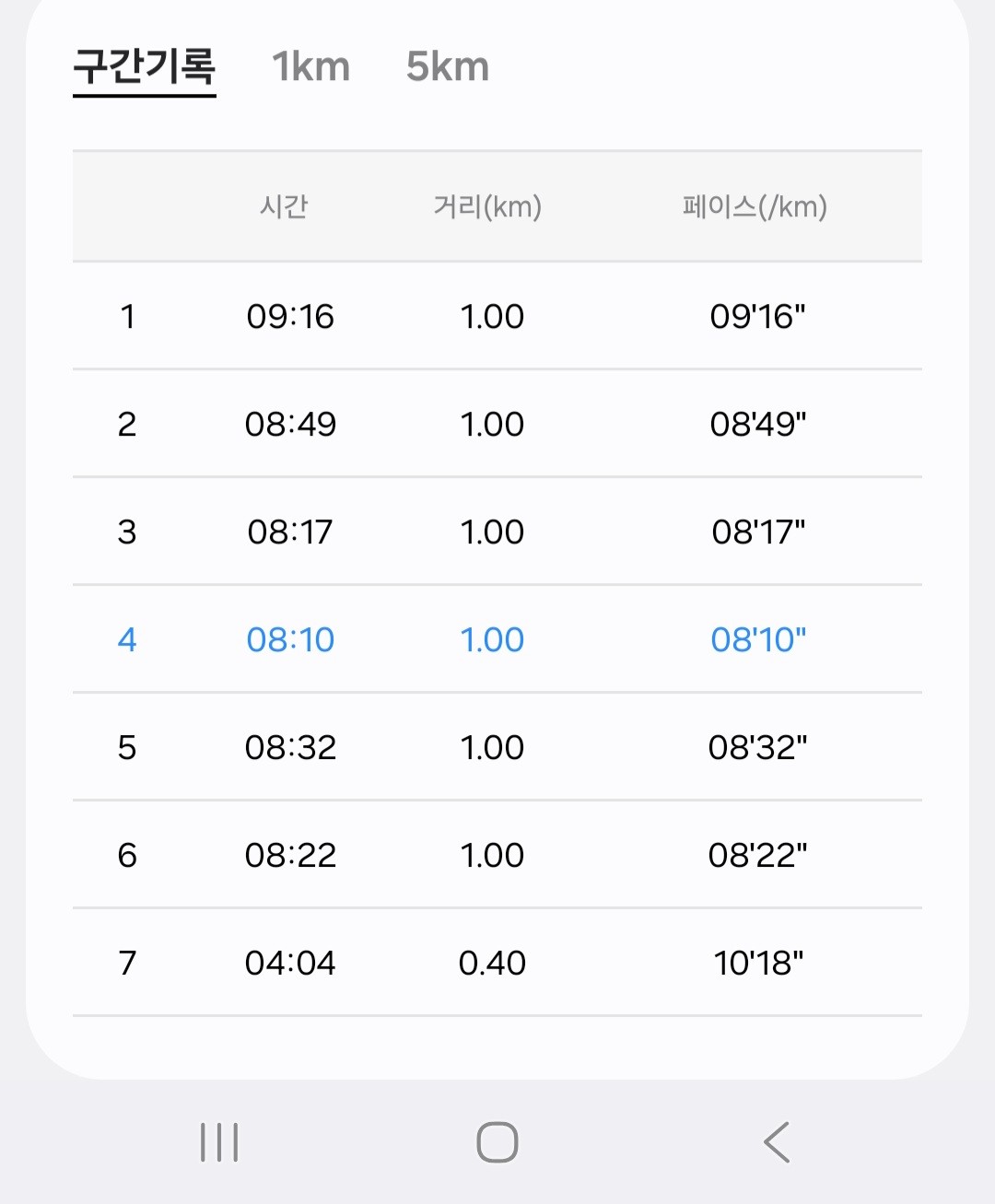Tap lap 7 pace 10'18"
Screen dimensions: 995x1204
[x=758, y=964]
